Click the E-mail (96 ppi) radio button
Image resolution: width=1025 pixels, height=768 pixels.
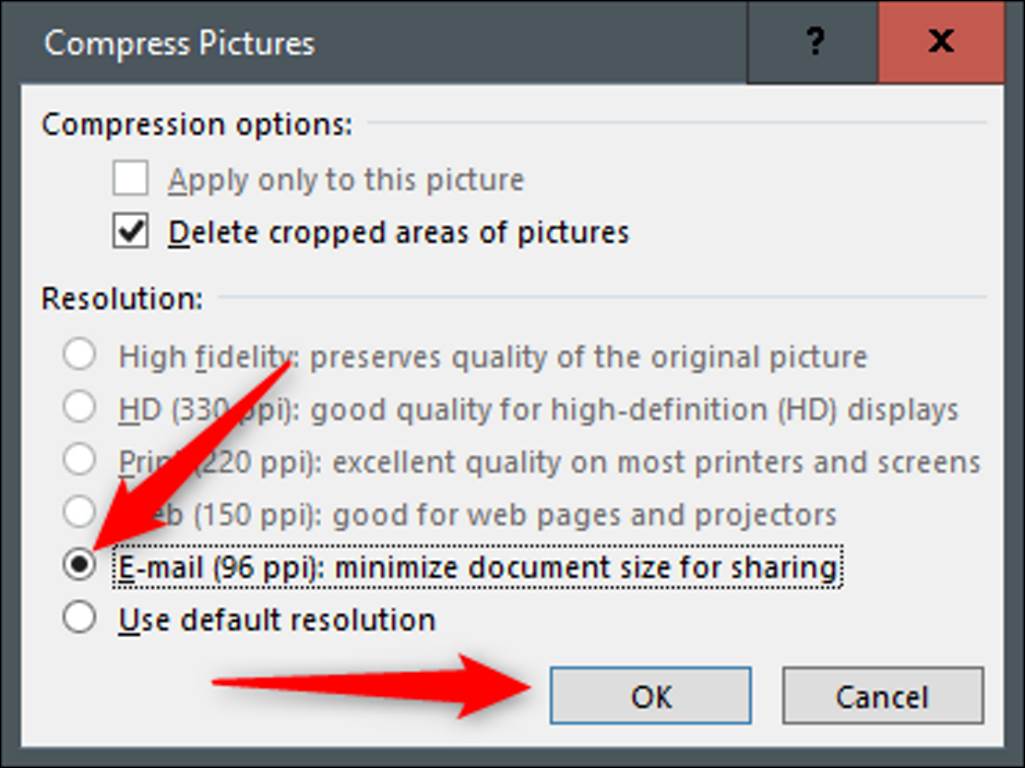click(x=79, y=566)
